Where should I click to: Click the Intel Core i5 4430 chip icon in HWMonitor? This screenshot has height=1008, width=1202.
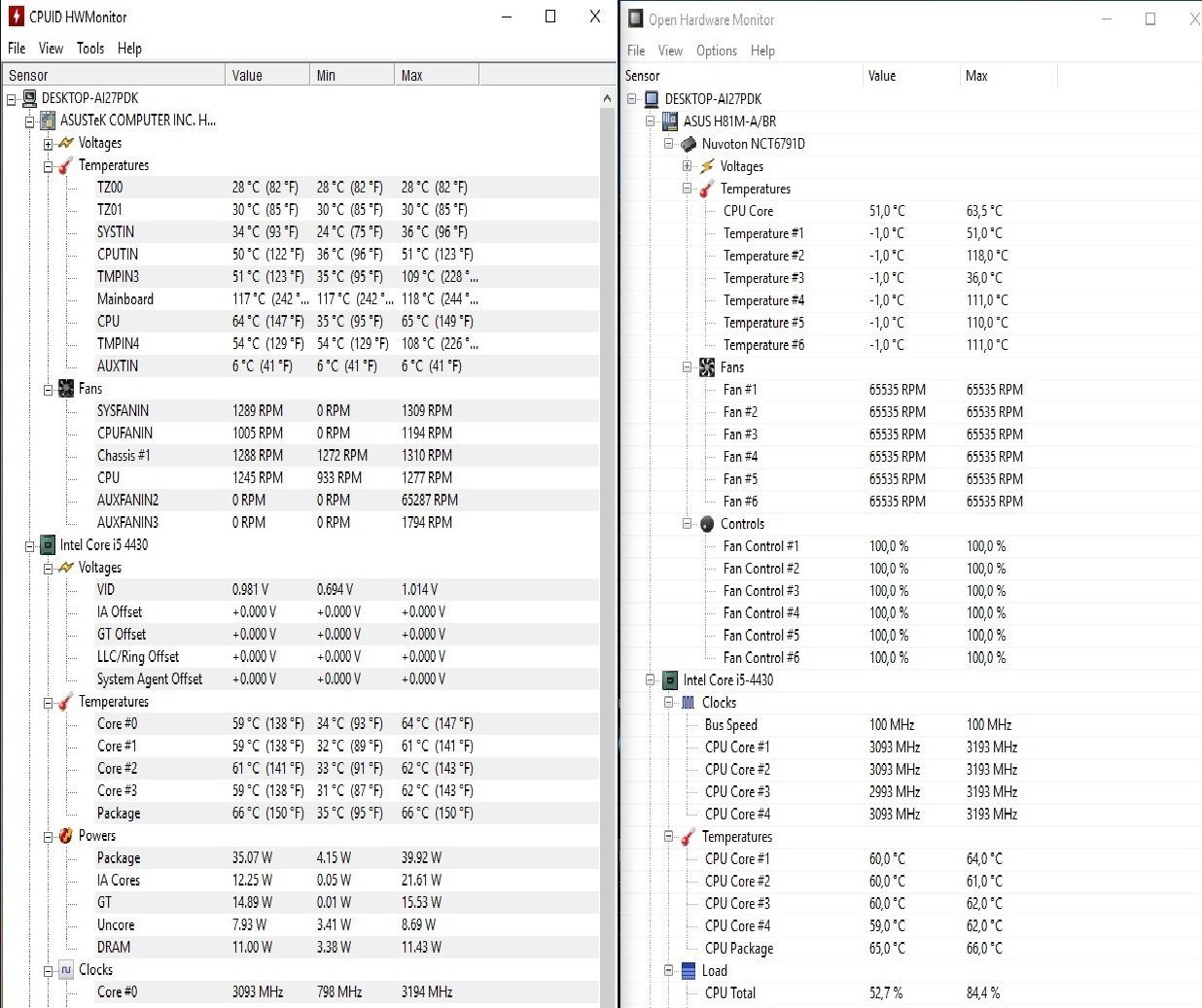click(48, 545)
